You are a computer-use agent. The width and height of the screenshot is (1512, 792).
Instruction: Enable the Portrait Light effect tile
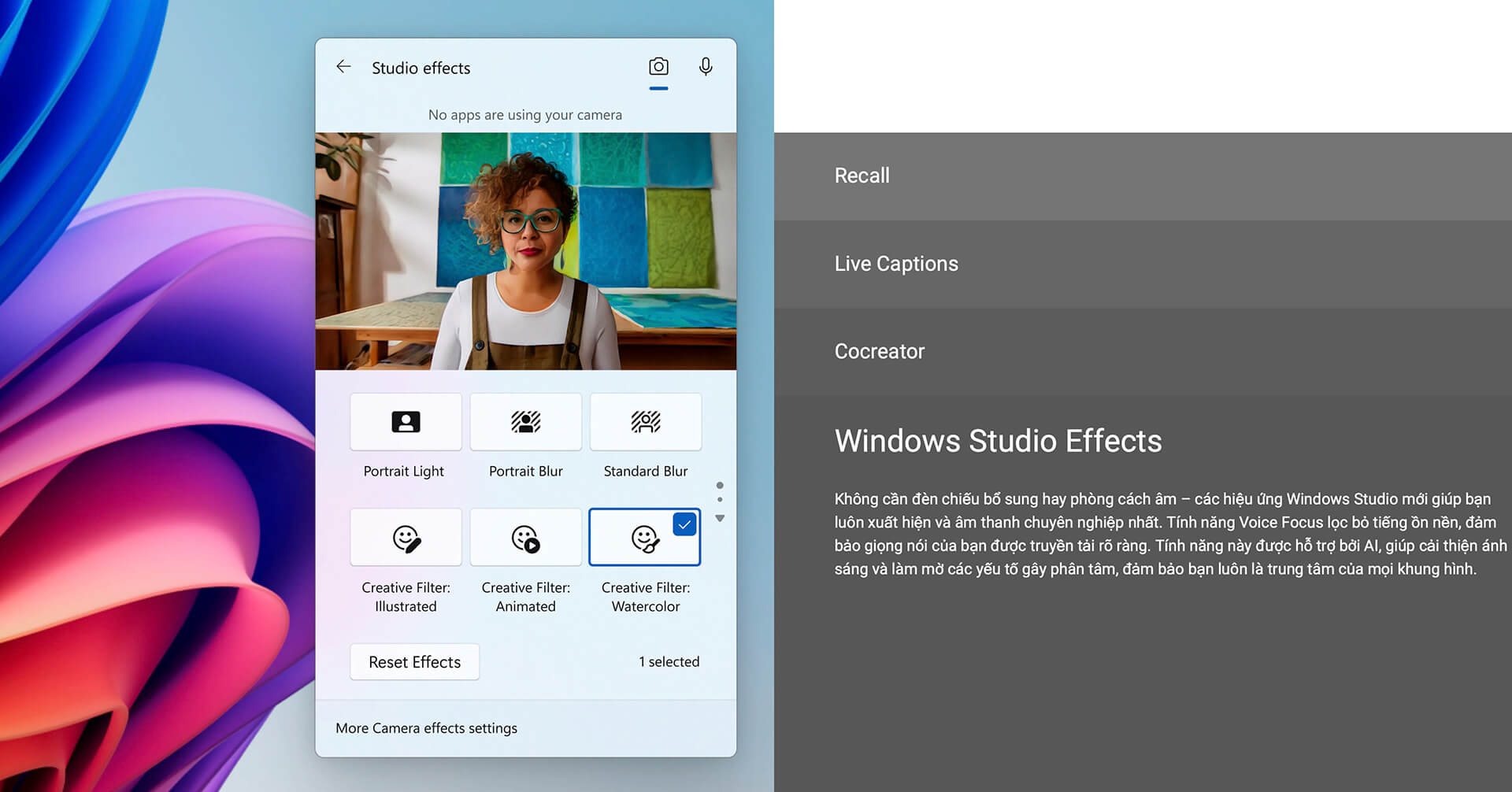click(406, 422)
